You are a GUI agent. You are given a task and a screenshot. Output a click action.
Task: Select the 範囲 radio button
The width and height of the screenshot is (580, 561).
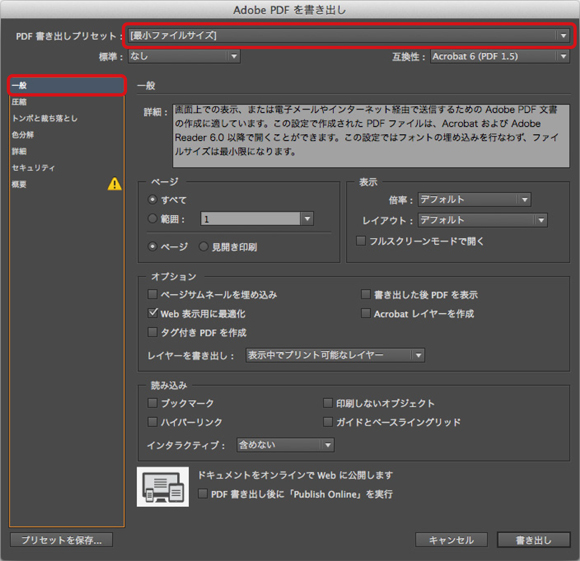(152, 219)
